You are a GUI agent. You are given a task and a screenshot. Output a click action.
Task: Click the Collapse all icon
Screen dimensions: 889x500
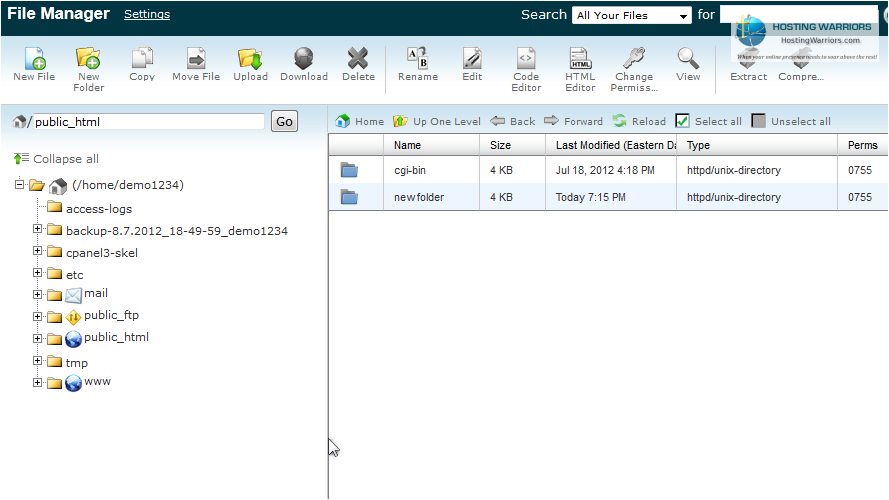pyautogui.click(x=21, y=159)
